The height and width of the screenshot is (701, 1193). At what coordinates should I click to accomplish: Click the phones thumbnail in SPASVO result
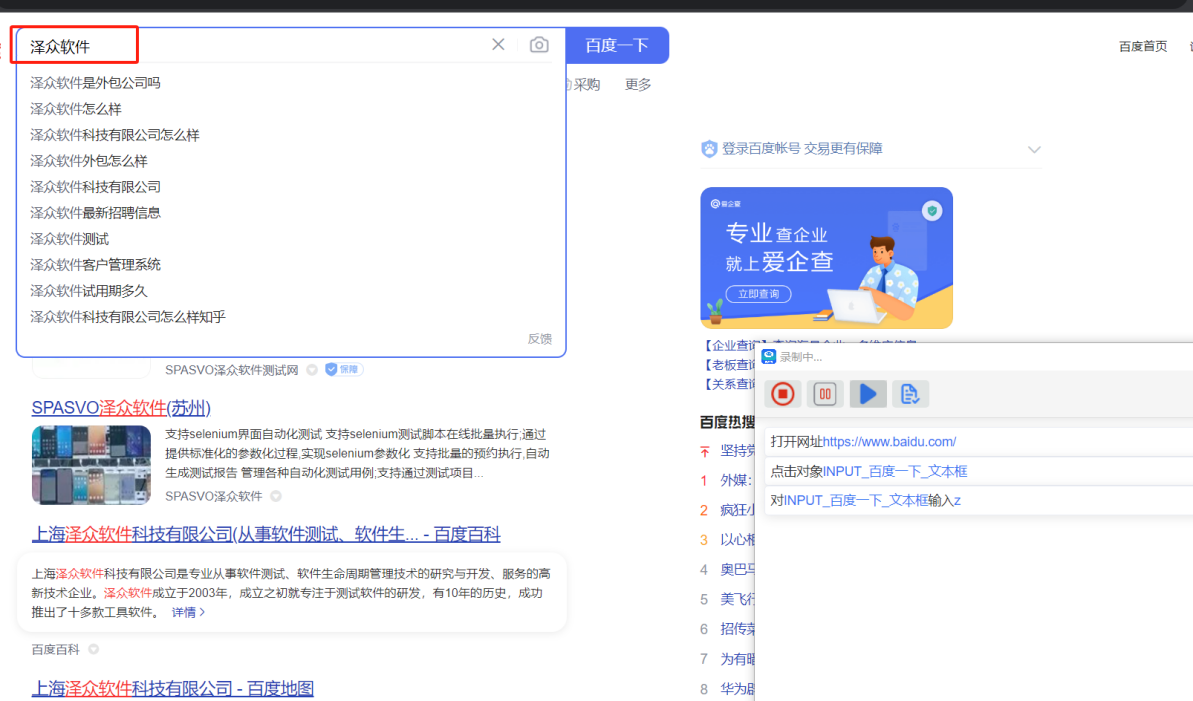pyautogui.click(x=91, y=465)
